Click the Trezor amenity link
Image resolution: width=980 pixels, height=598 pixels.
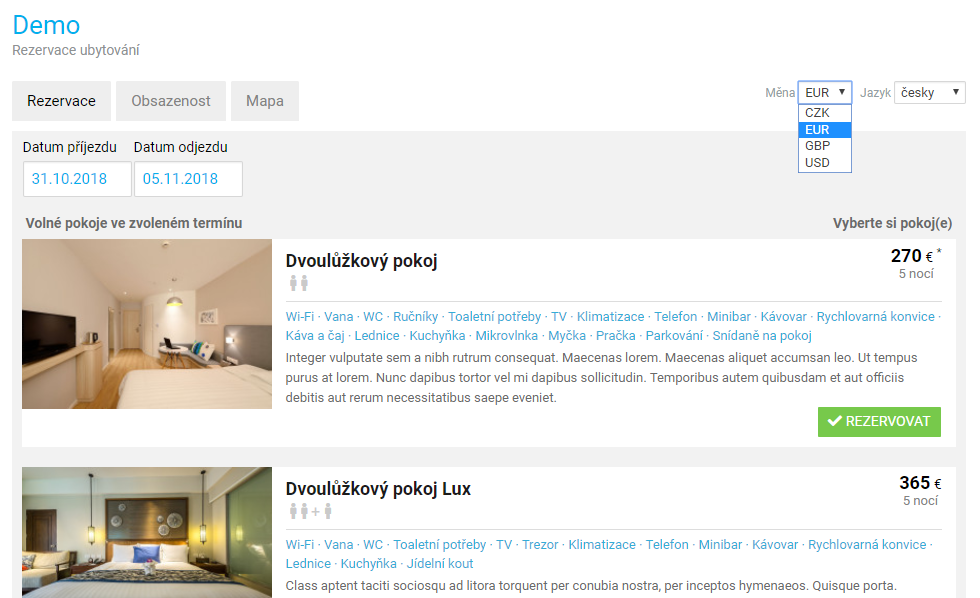click(540, 545)
